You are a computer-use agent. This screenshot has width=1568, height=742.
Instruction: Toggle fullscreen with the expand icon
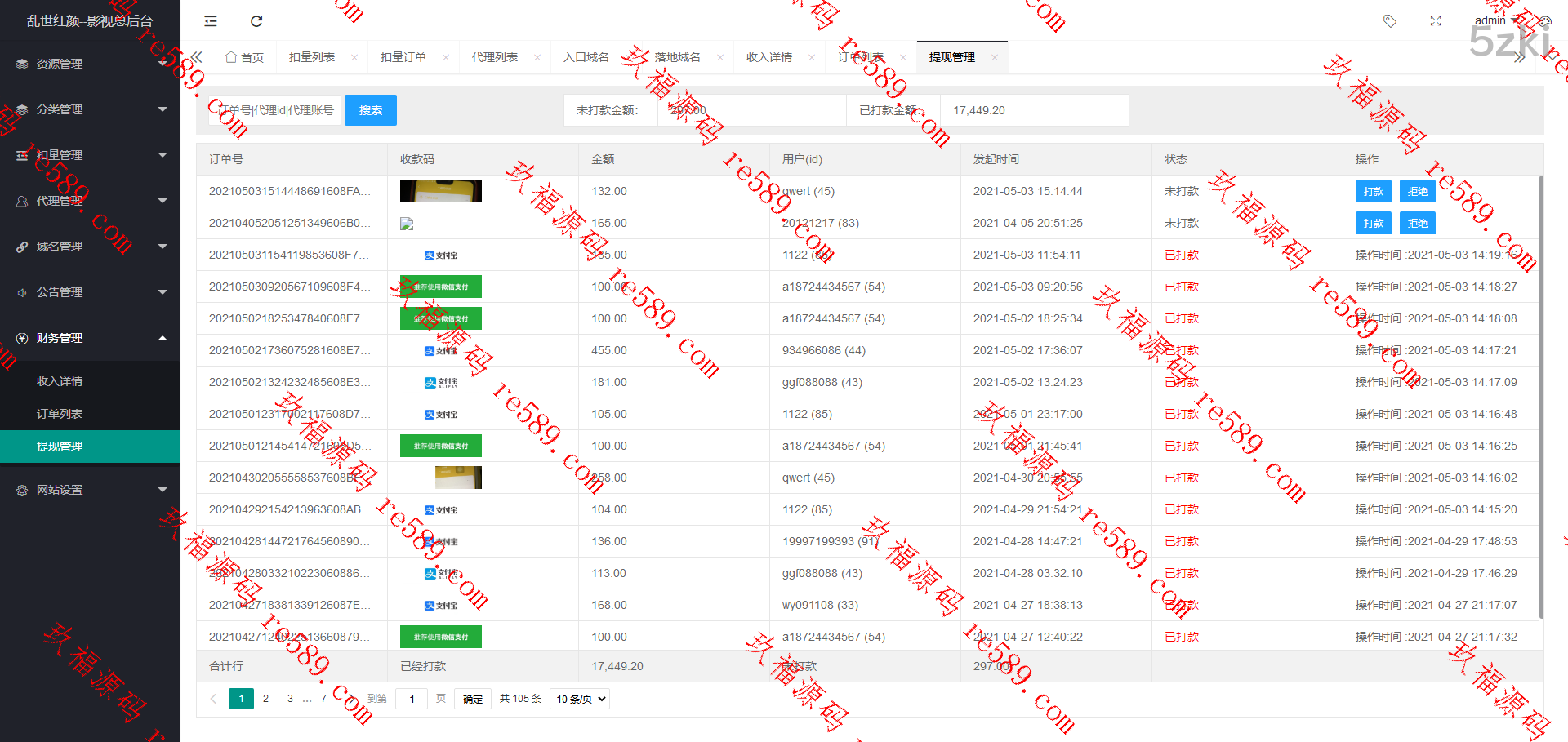click(1436, 21)
